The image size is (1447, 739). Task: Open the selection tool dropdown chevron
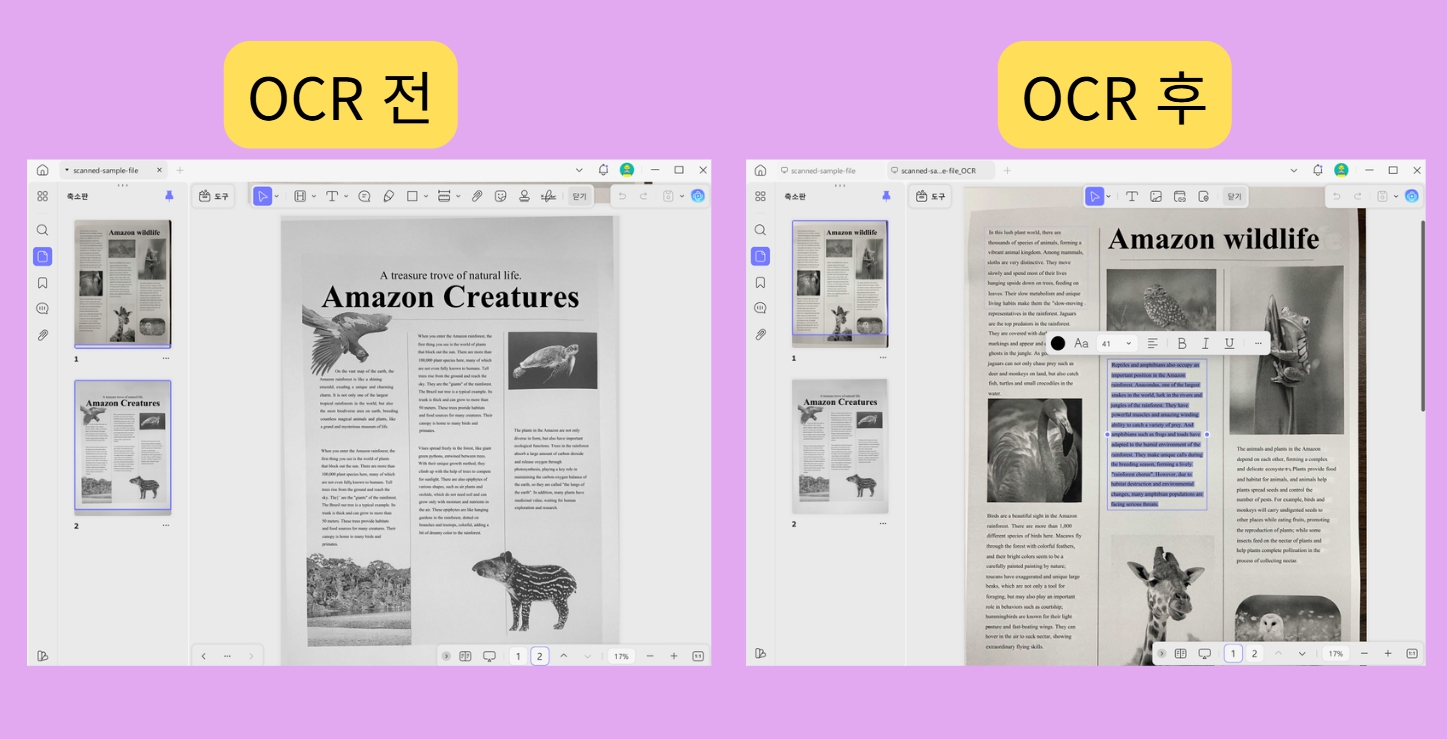(278, 196)
